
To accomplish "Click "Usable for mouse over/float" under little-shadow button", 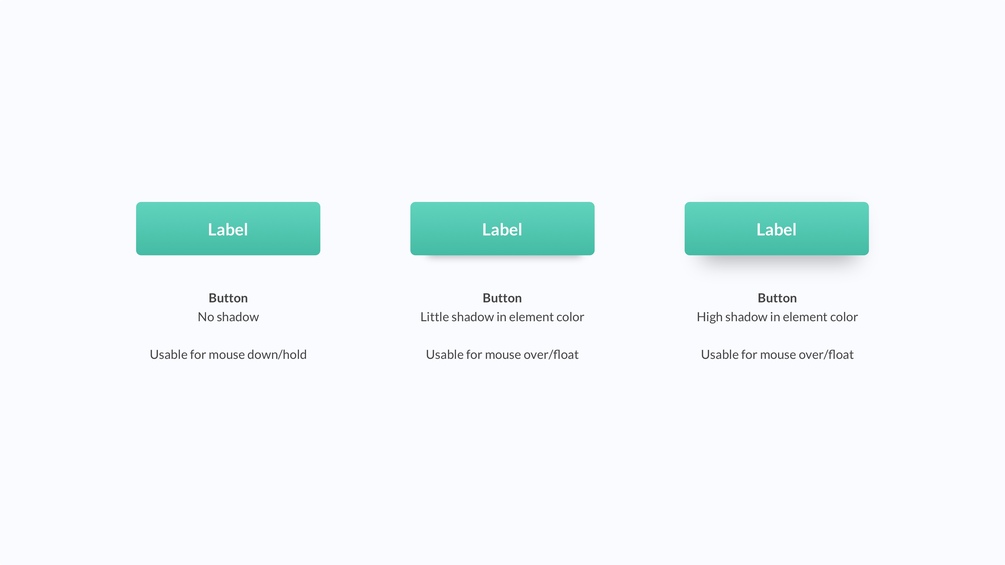I will point(502,354).
